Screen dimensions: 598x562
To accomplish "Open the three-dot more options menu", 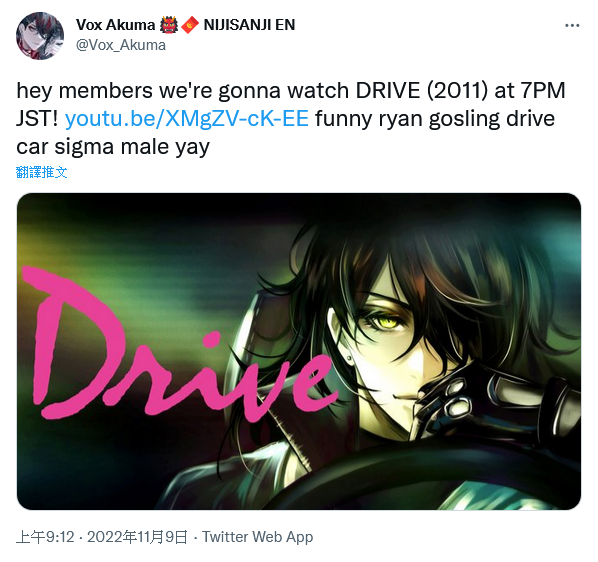I will [x=572, y=26].
